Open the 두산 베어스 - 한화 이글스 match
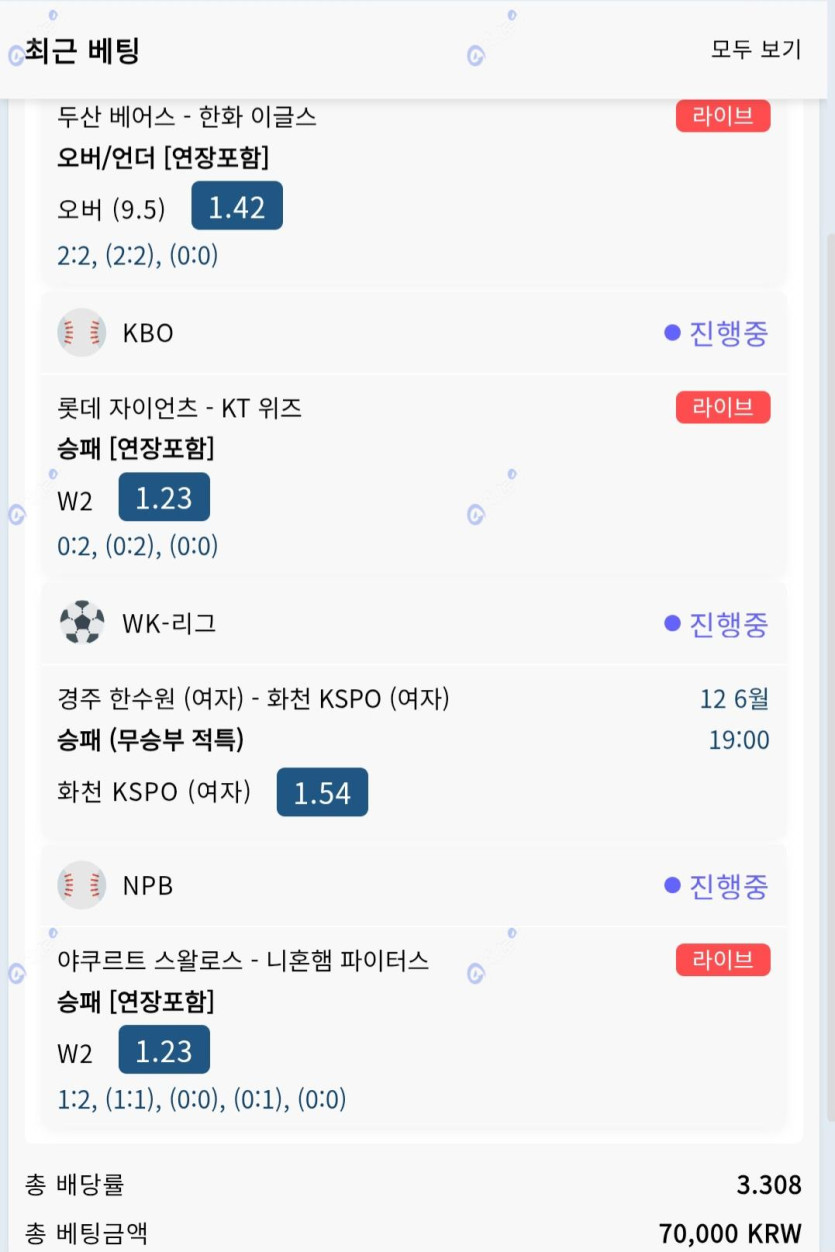Image resolution: width=835 pixels, height=1252 pixels. (187, 116)
